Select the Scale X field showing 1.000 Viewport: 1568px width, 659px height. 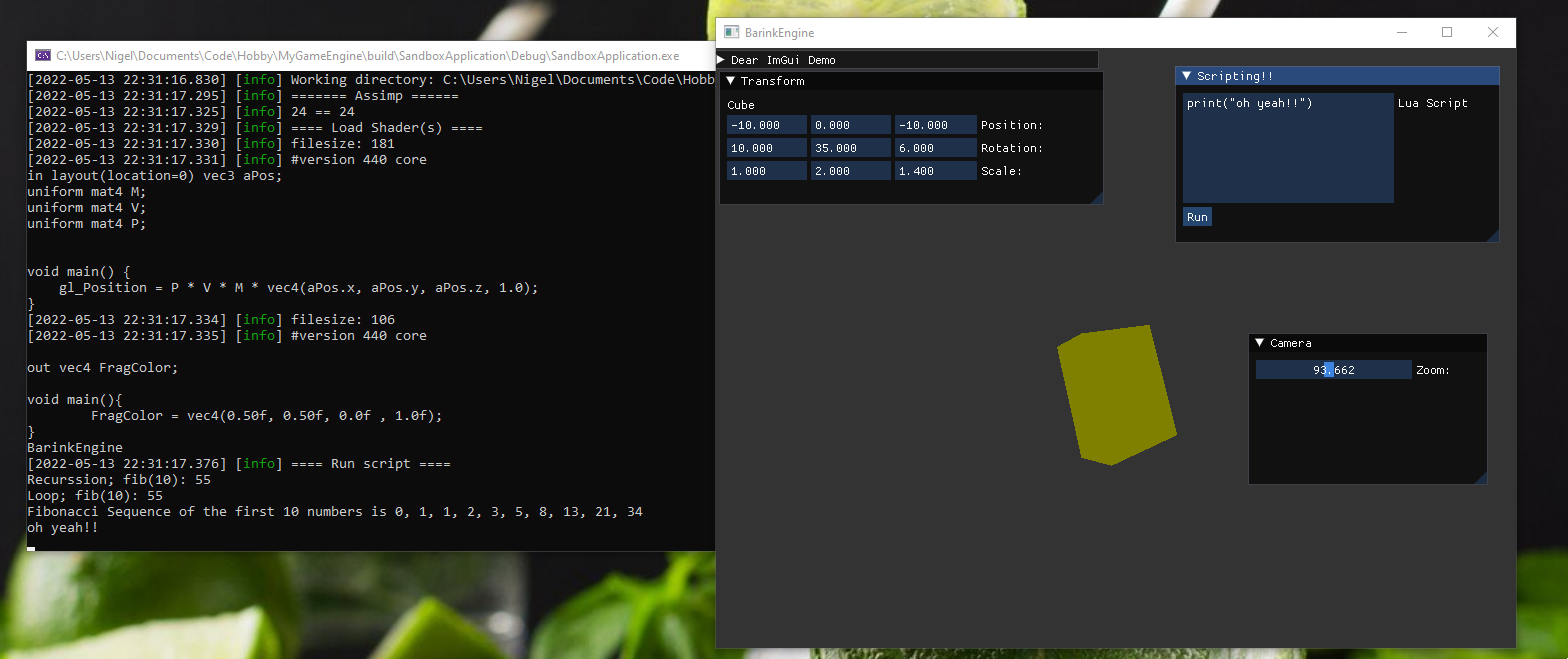point(767,171)
